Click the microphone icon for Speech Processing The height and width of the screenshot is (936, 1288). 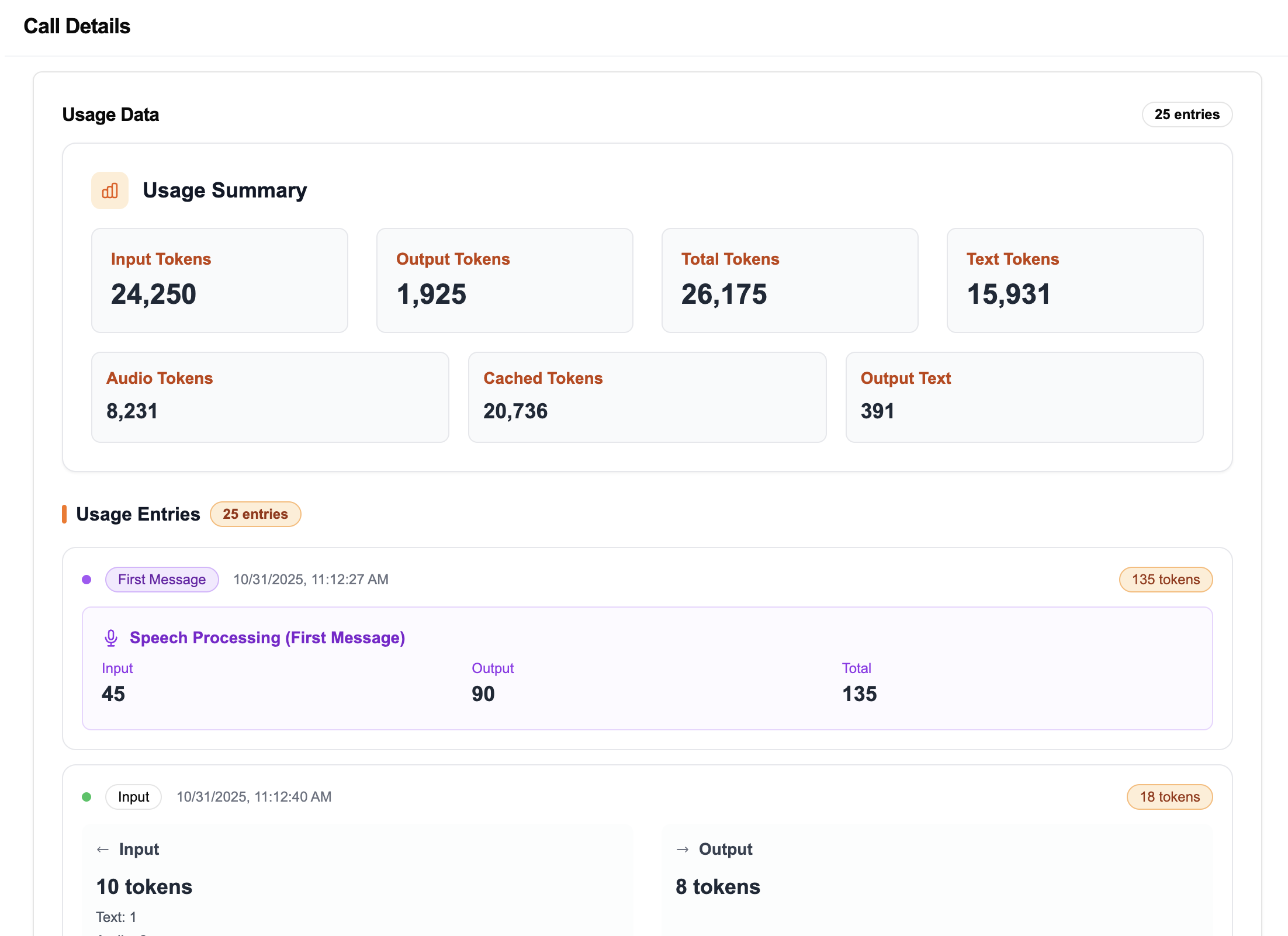[111, 637]
